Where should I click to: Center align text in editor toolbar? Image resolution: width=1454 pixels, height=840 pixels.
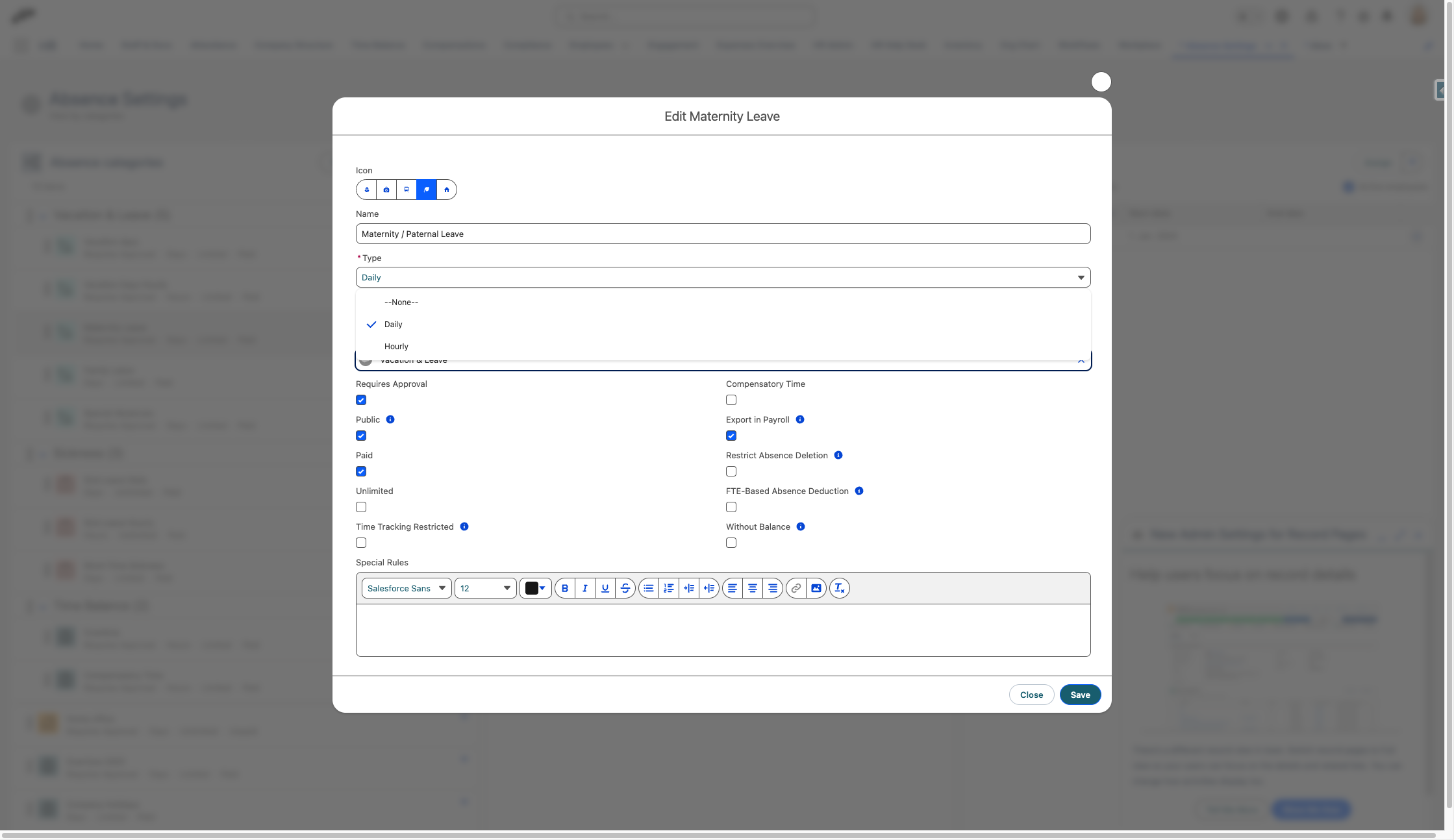753,588
